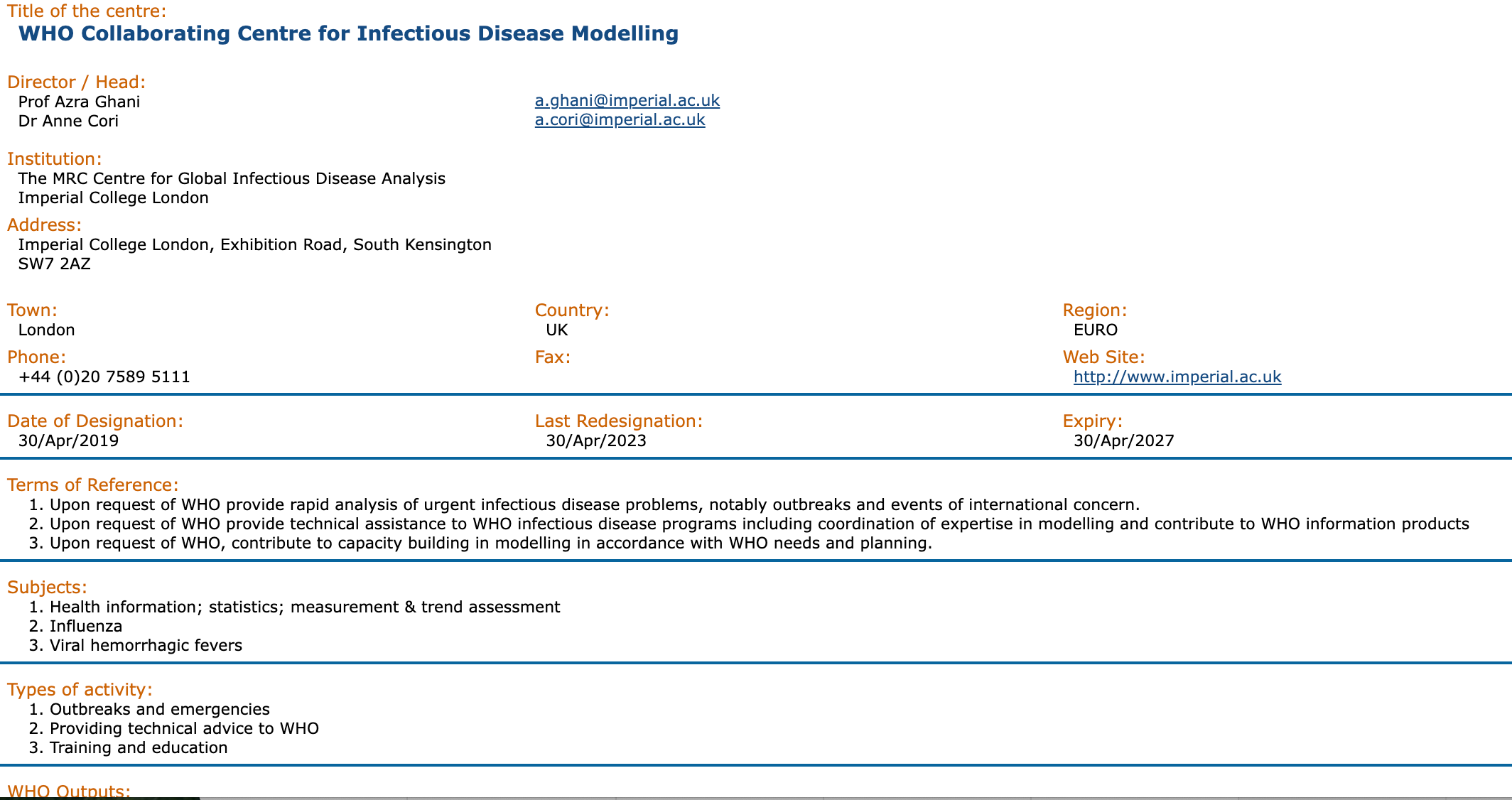Click the MRC Centre institution name line
The image size is (1512, 800).
point(232,179)
